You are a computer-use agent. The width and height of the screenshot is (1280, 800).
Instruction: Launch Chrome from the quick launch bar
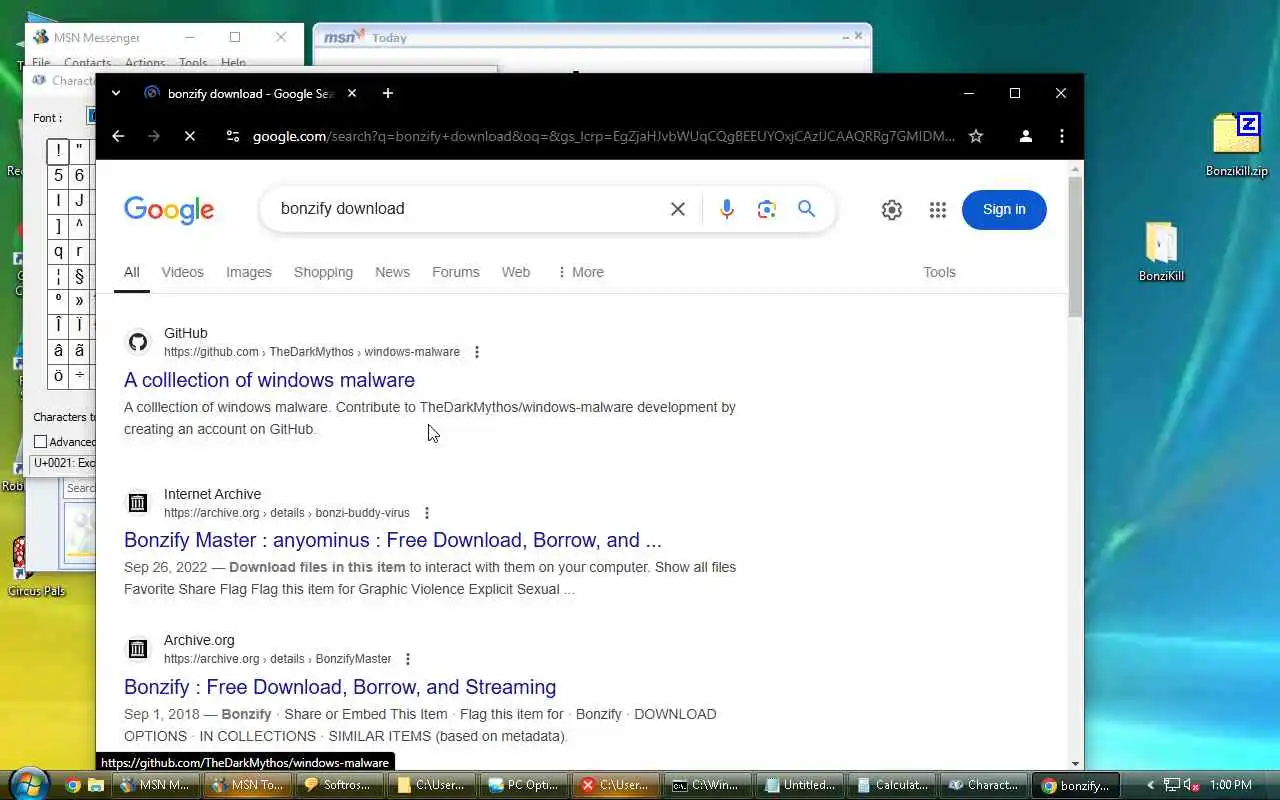tap(73, 786)
